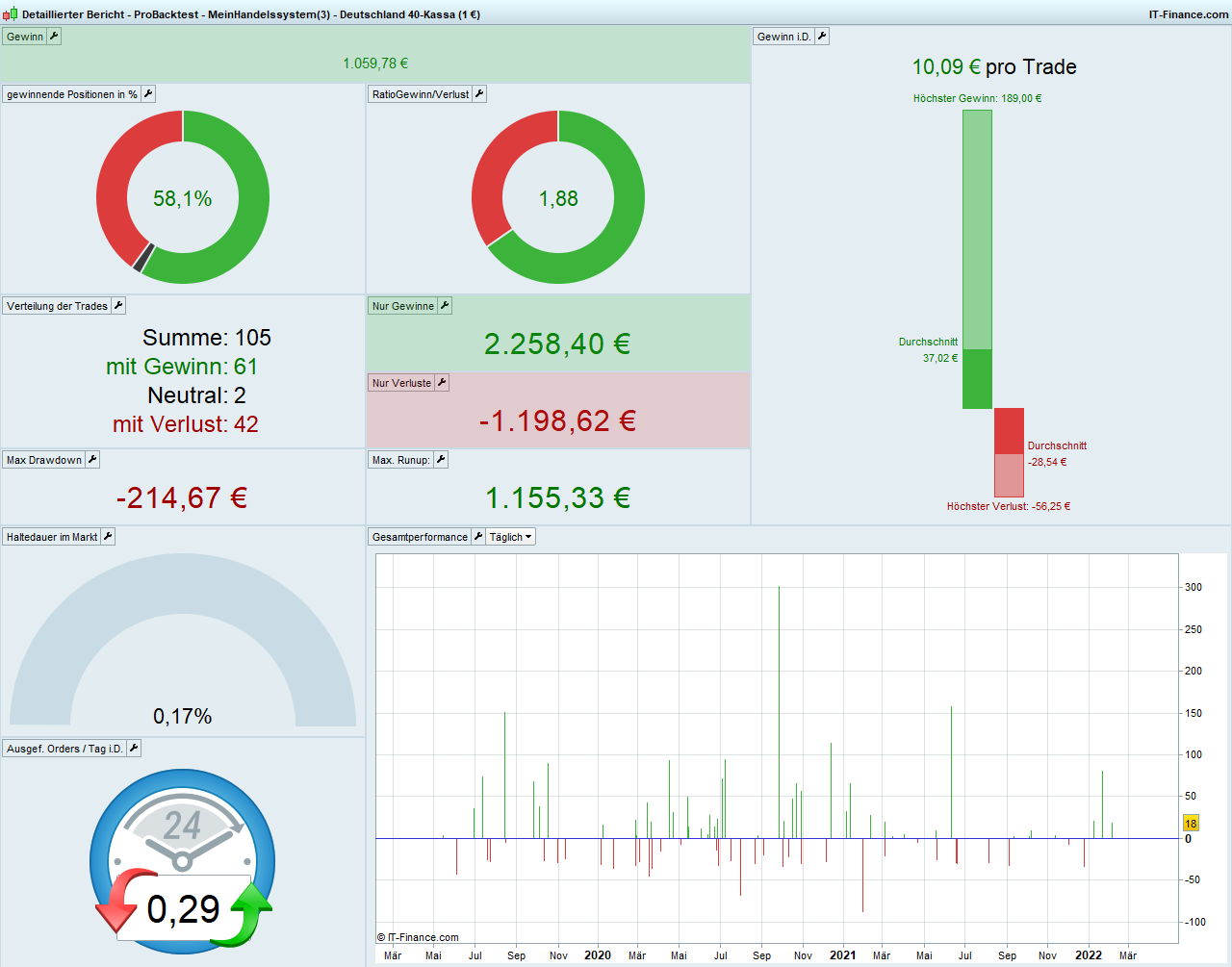This screenshot has height=967, width=1232.
Task: Click wrench icon next to Nur Verluste
Action: (x=442, y=383)
